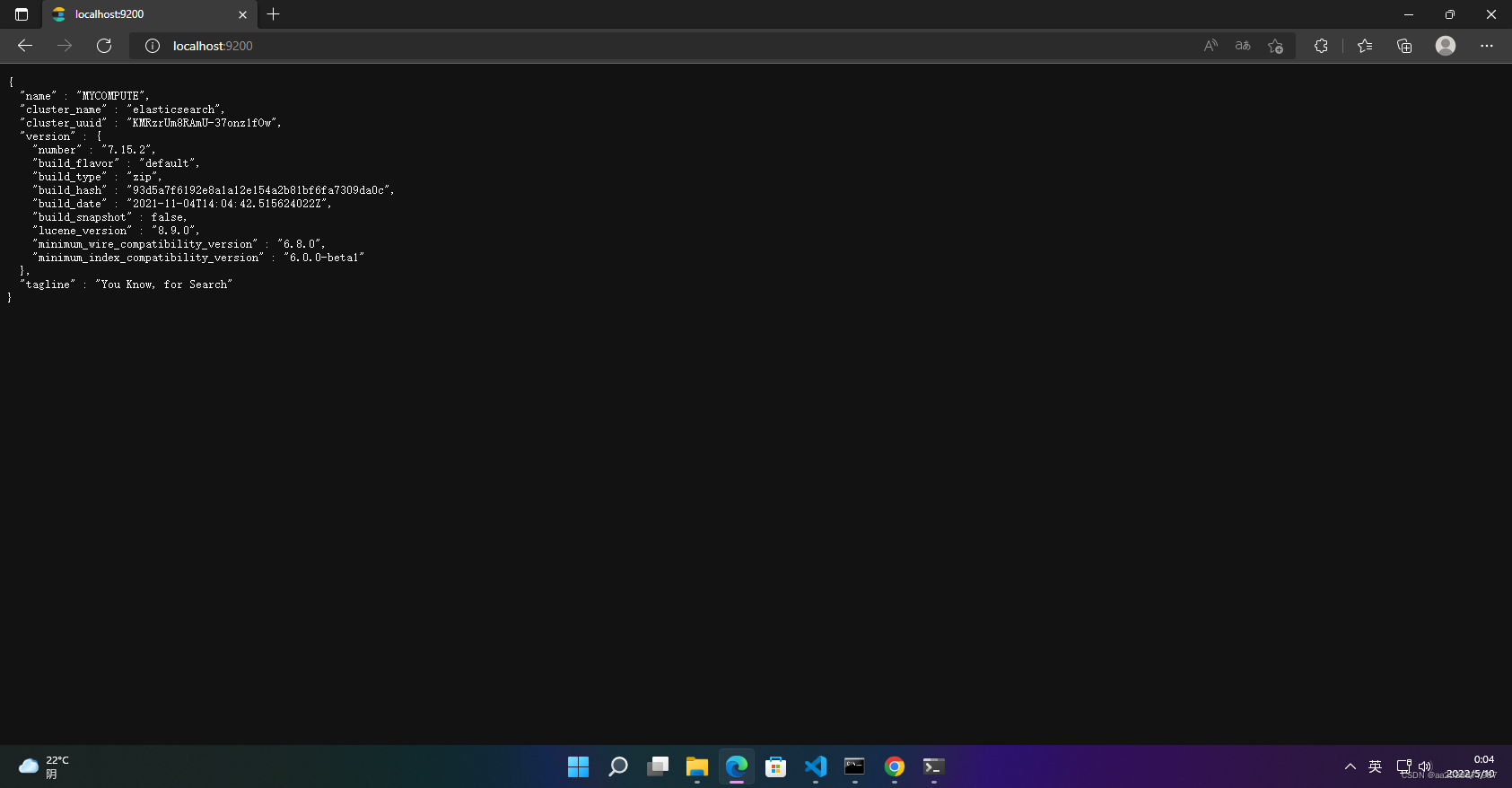
Task: Add this page to favorites
Action: point(1275,46)
